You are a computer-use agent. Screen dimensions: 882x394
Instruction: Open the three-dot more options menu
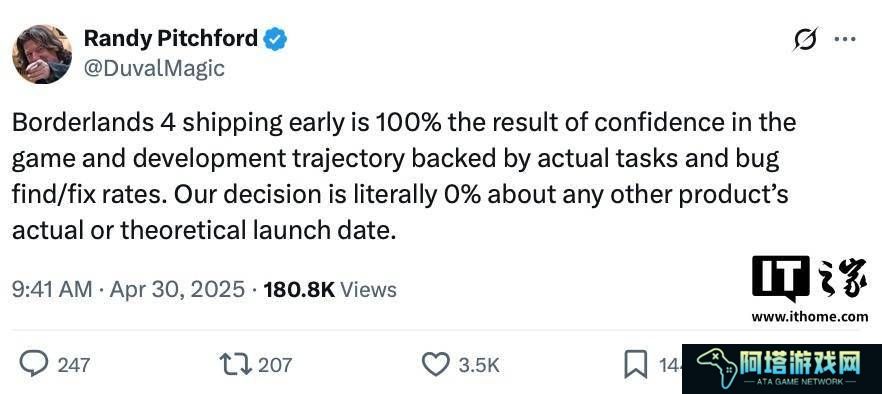(845, 39)
